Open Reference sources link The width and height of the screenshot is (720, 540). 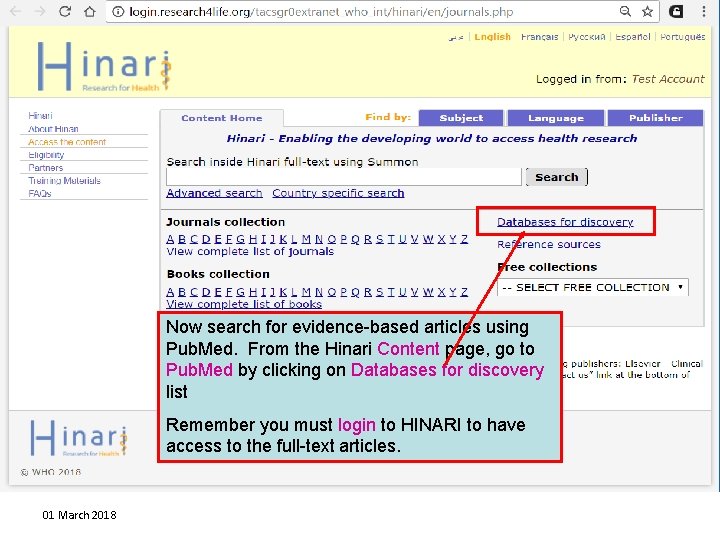point(549,244)
